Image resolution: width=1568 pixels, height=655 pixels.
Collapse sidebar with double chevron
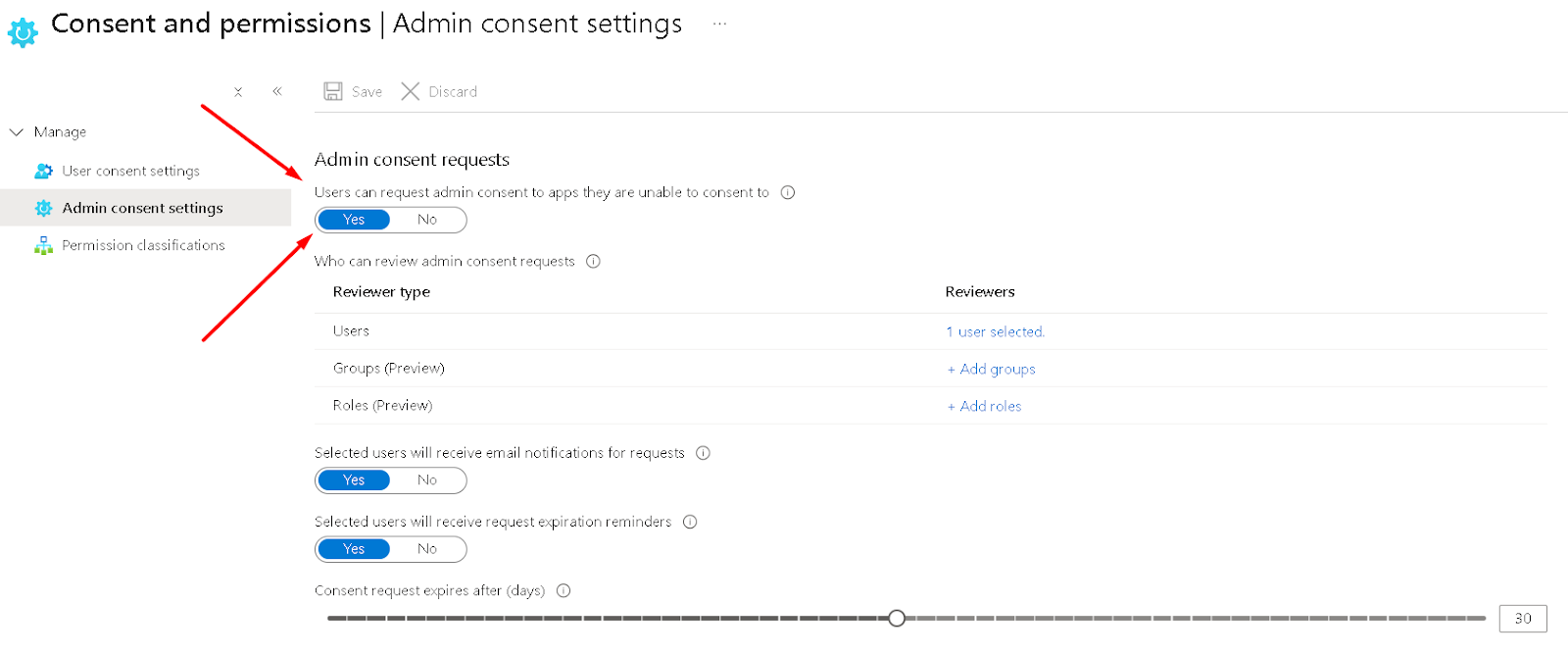(x=277, y=91)
